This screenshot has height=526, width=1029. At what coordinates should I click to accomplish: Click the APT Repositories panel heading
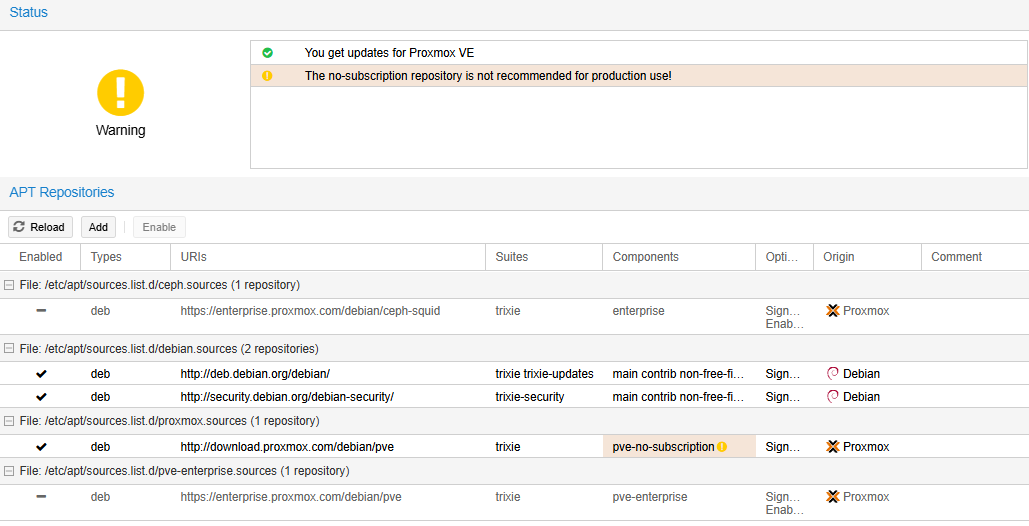(x=62, y=192)
